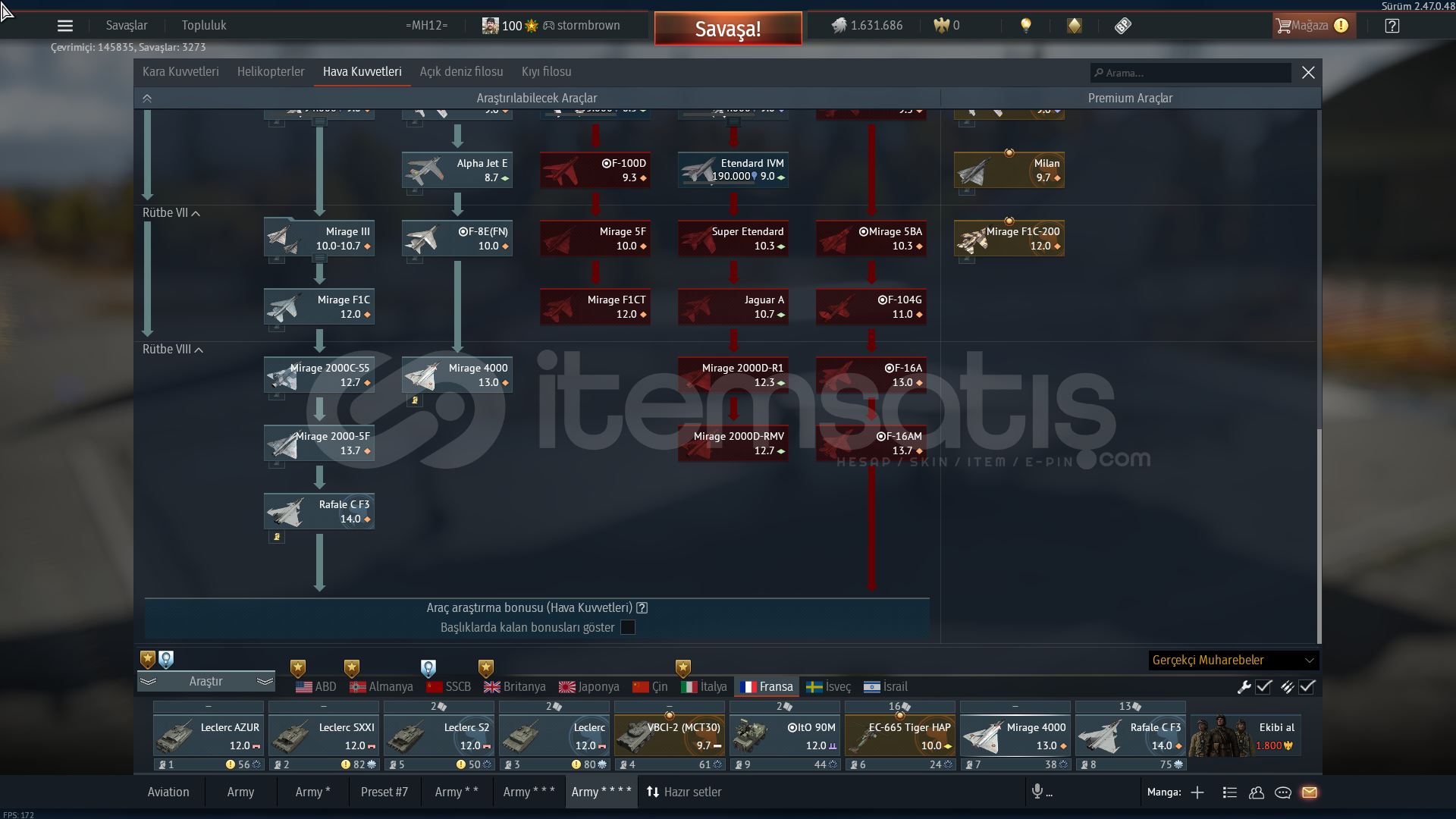Select the İsveç nation tab
This screenshot has width=1456, height=819.
tap(828, 687)
